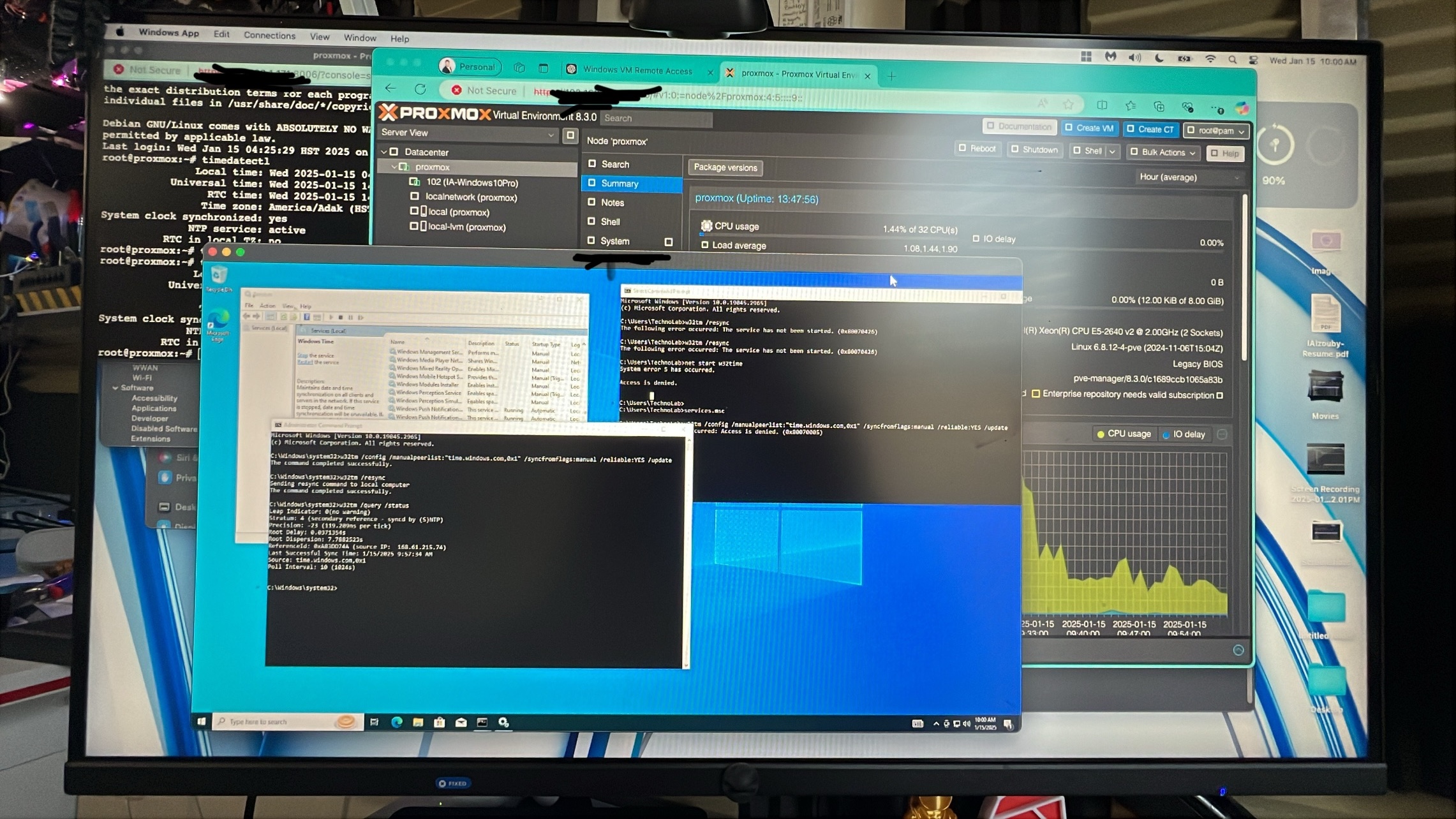
Task: Toggle CPU usage legend in chart
Action: click(x=1123, y=434)
